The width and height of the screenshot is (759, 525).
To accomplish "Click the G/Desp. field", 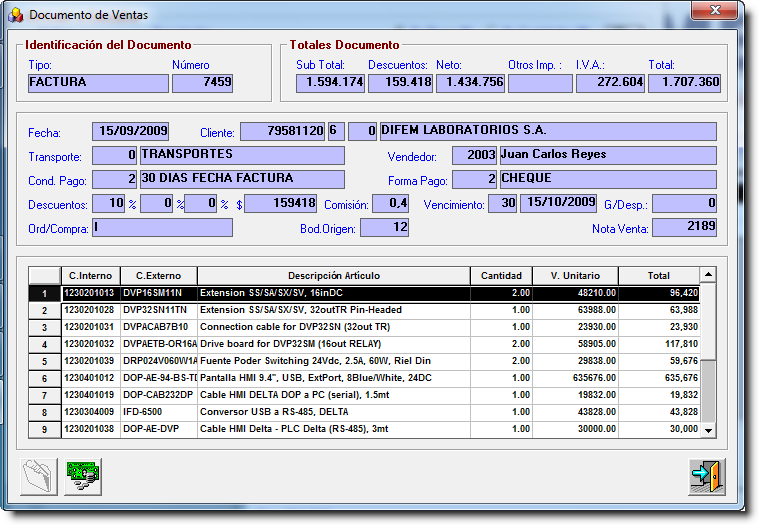I will 684,203.
